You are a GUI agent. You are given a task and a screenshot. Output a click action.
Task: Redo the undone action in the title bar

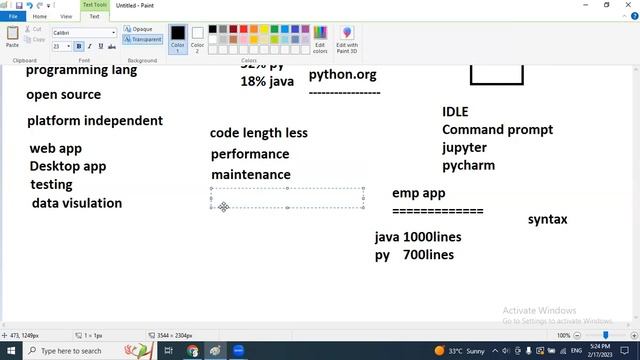coord(40,5)
